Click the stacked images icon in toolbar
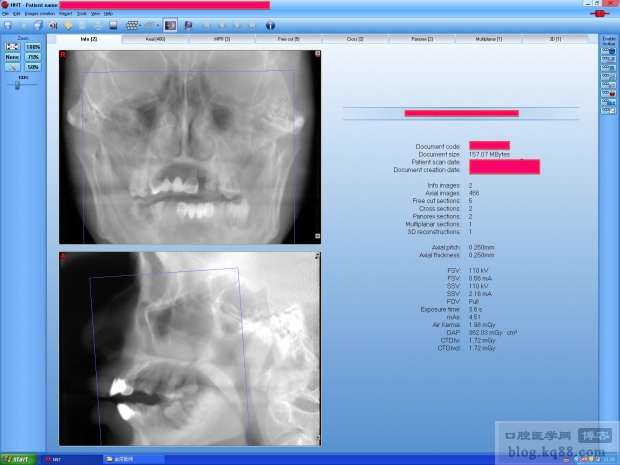The height and width of the screenshot is (465, 620). click(38, 26)
